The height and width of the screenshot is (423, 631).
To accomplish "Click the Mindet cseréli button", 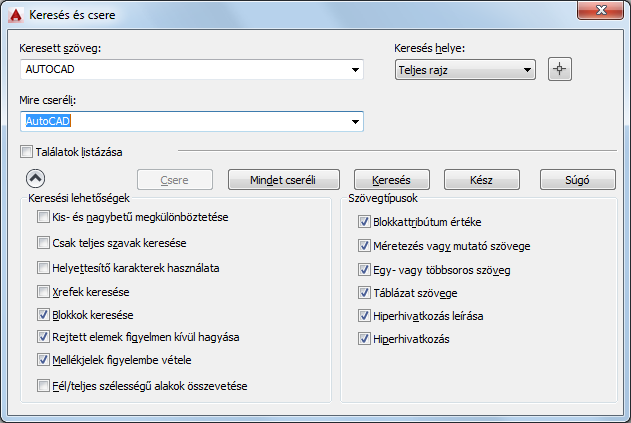I will (x=284, y=180).
